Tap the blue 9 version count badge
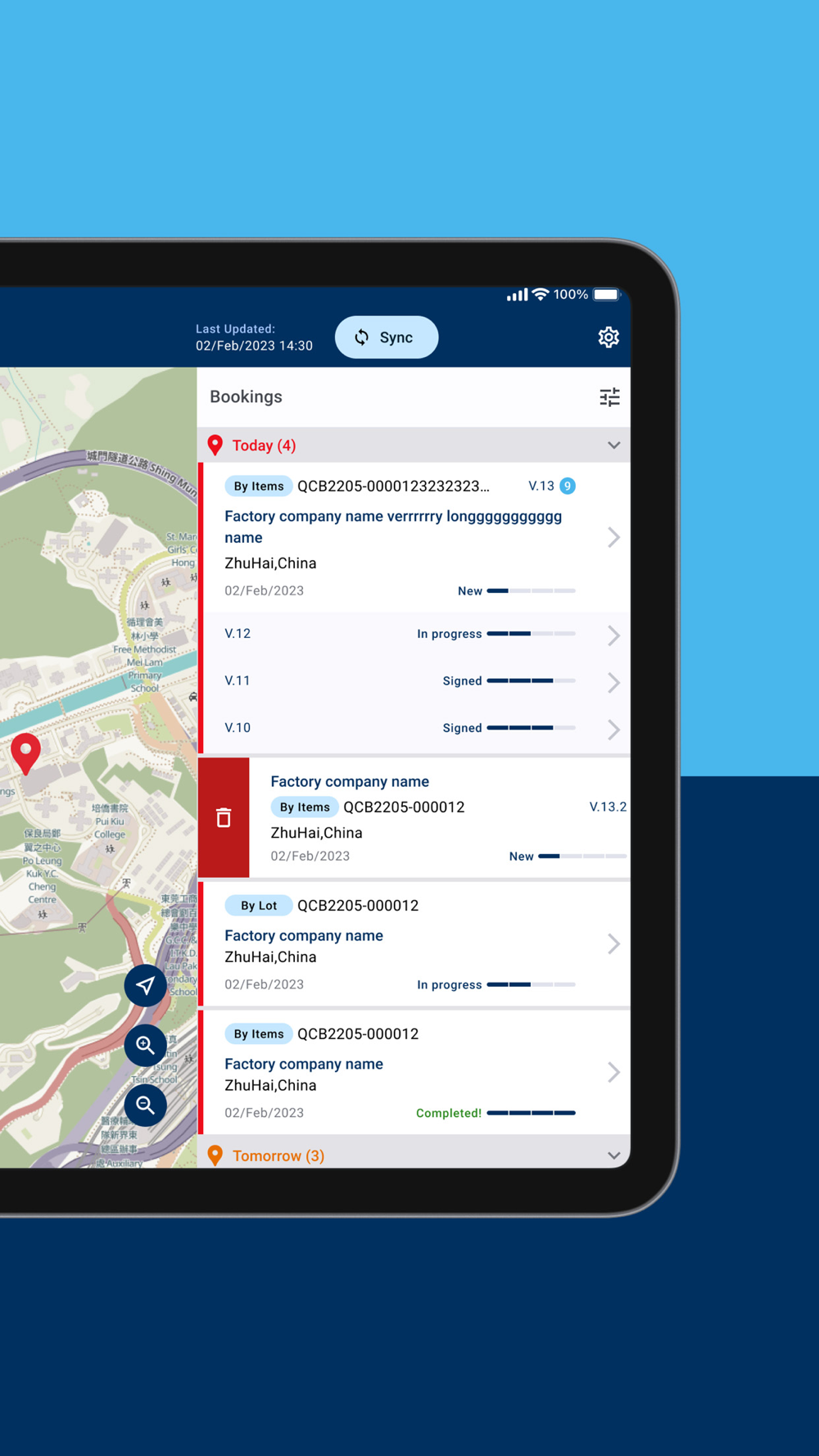 point(568,486)
